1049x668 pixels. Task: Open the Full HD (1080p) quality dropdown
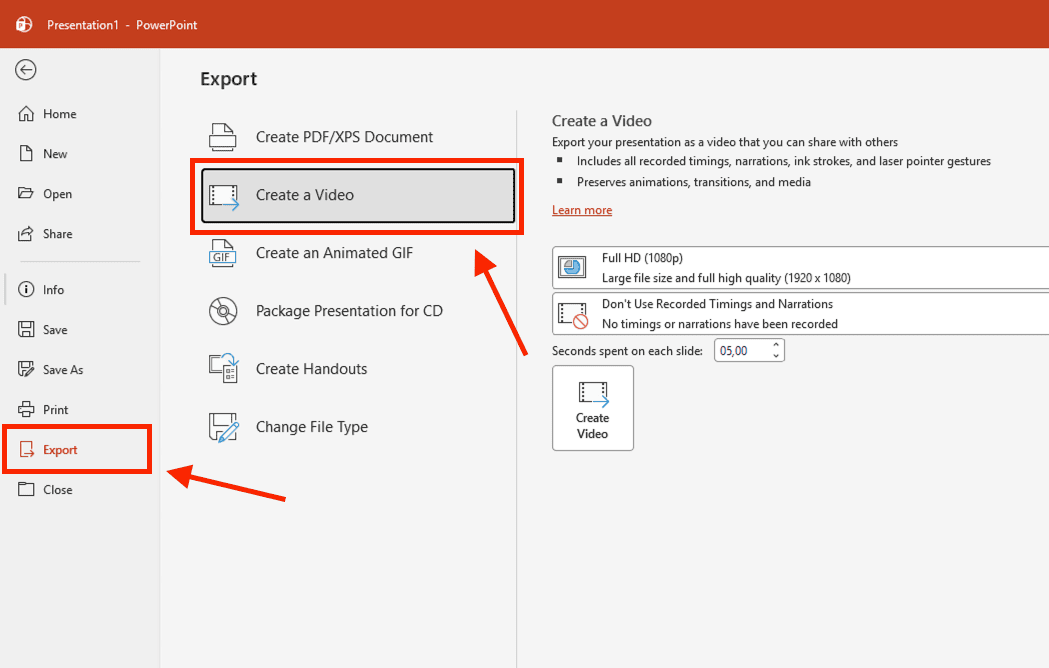point(800,268)
